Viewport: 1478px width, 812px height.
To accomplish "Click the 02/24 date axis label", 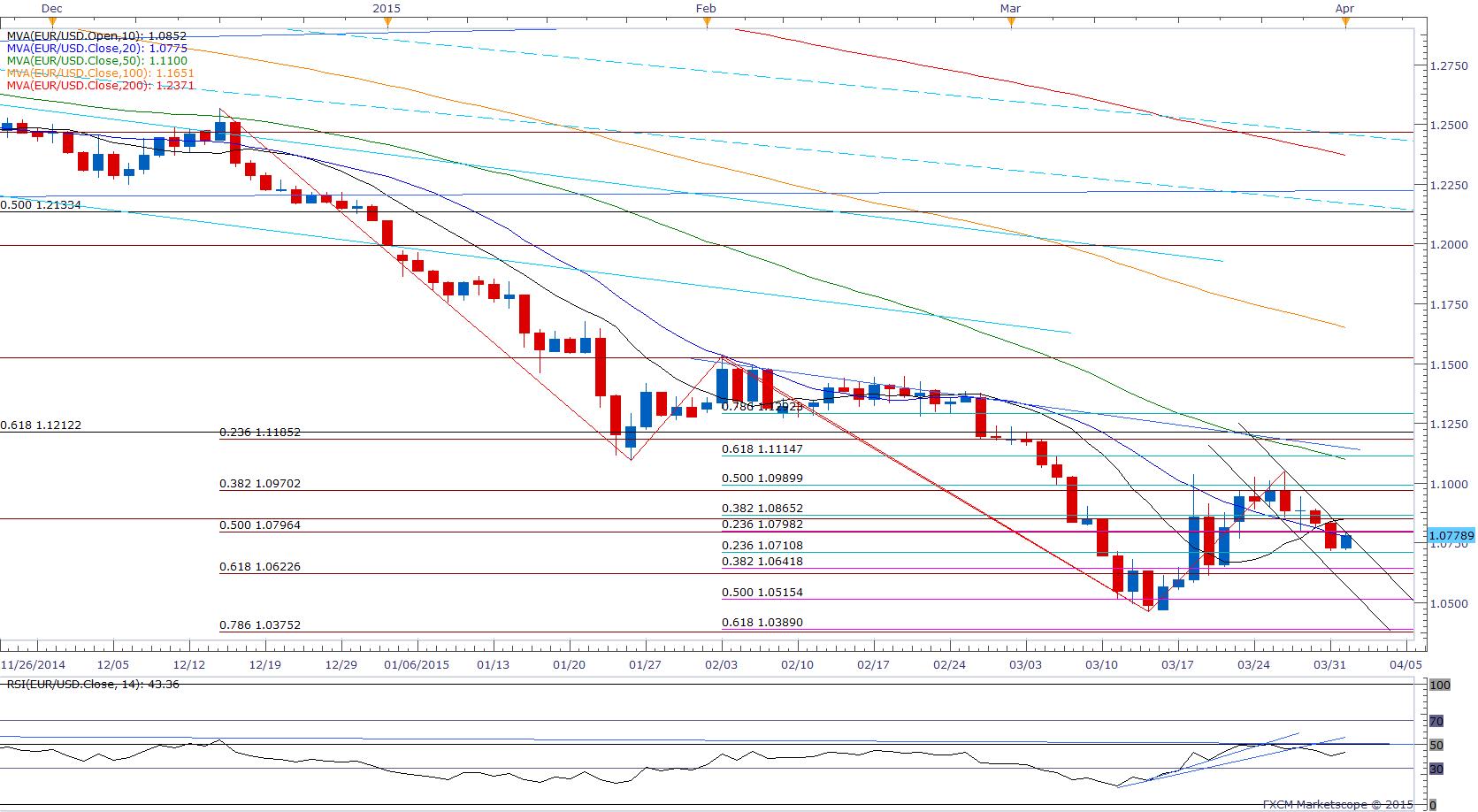I will click(949, 663).
